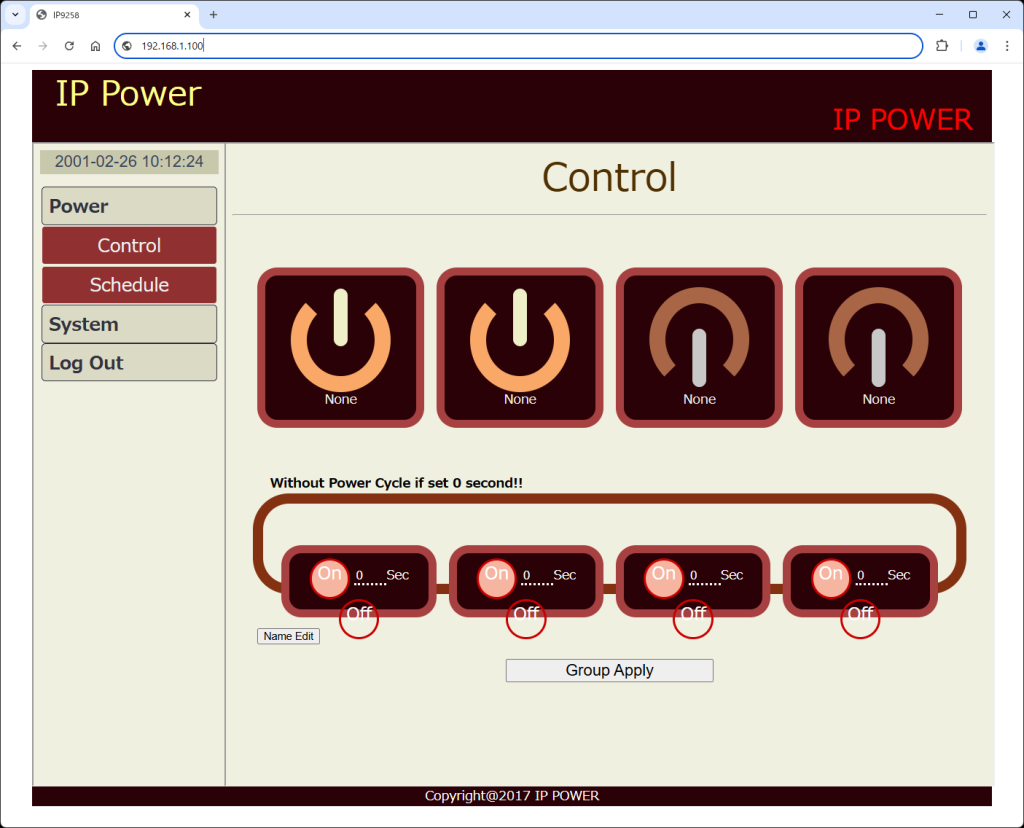Open the Chrome profile icon
Image resolution: width=1024 pixels, height=828 pixels.
coord(980,46)
